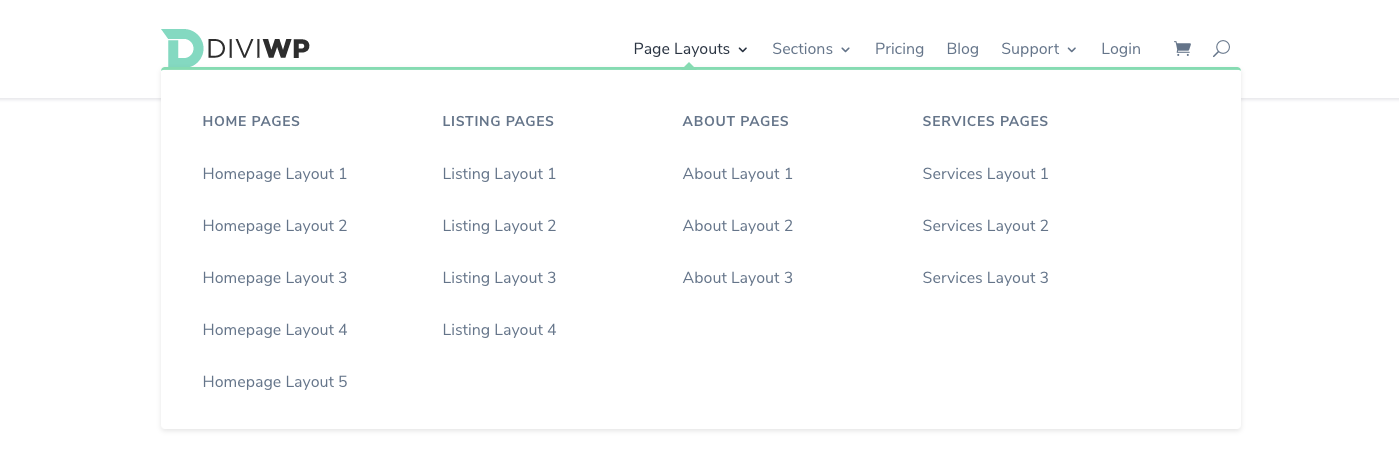Open the Blog menu link
The width and height of the screenshot is (1399, 455).
pyautogui.click(x=962, y=49)
